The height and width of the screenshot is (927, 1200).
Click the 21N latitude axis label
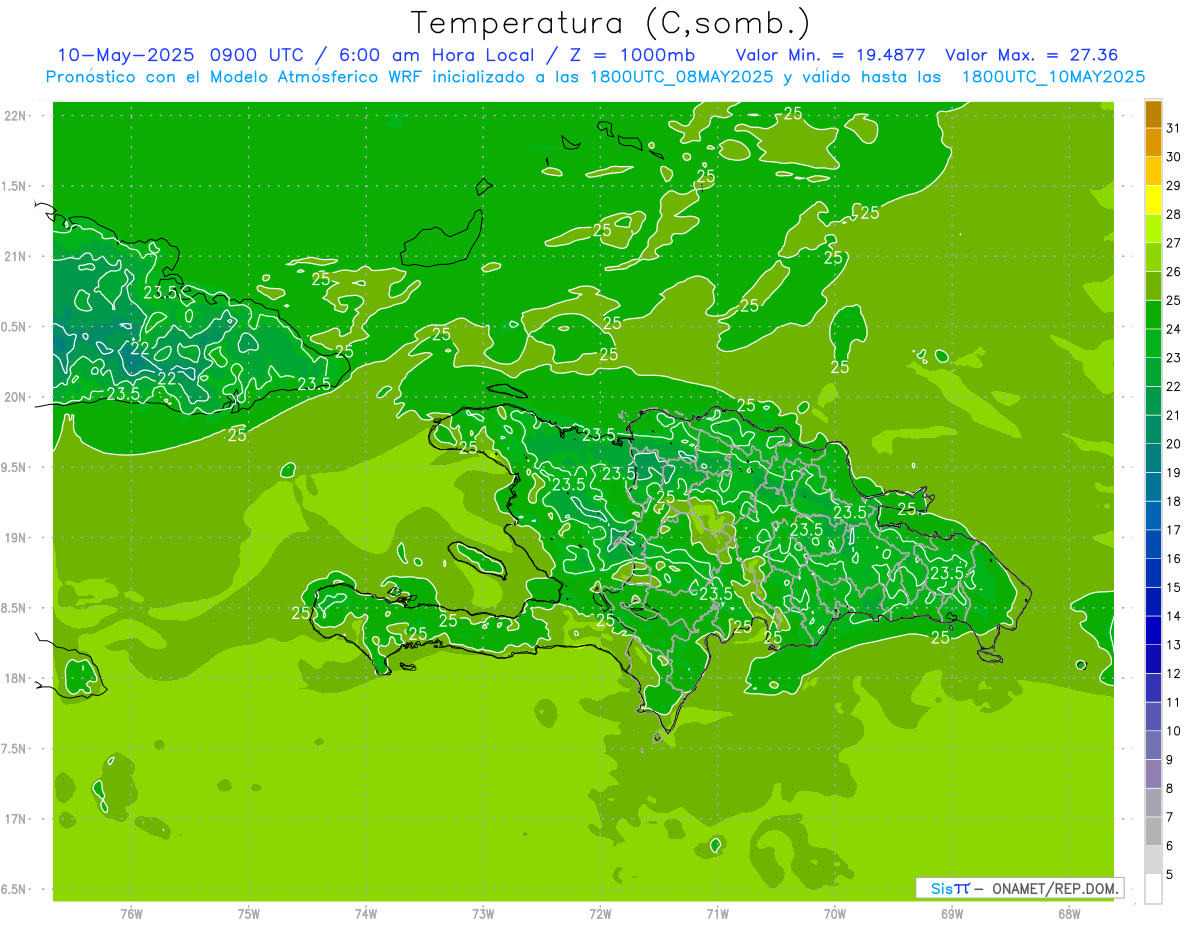click(15, 257)
